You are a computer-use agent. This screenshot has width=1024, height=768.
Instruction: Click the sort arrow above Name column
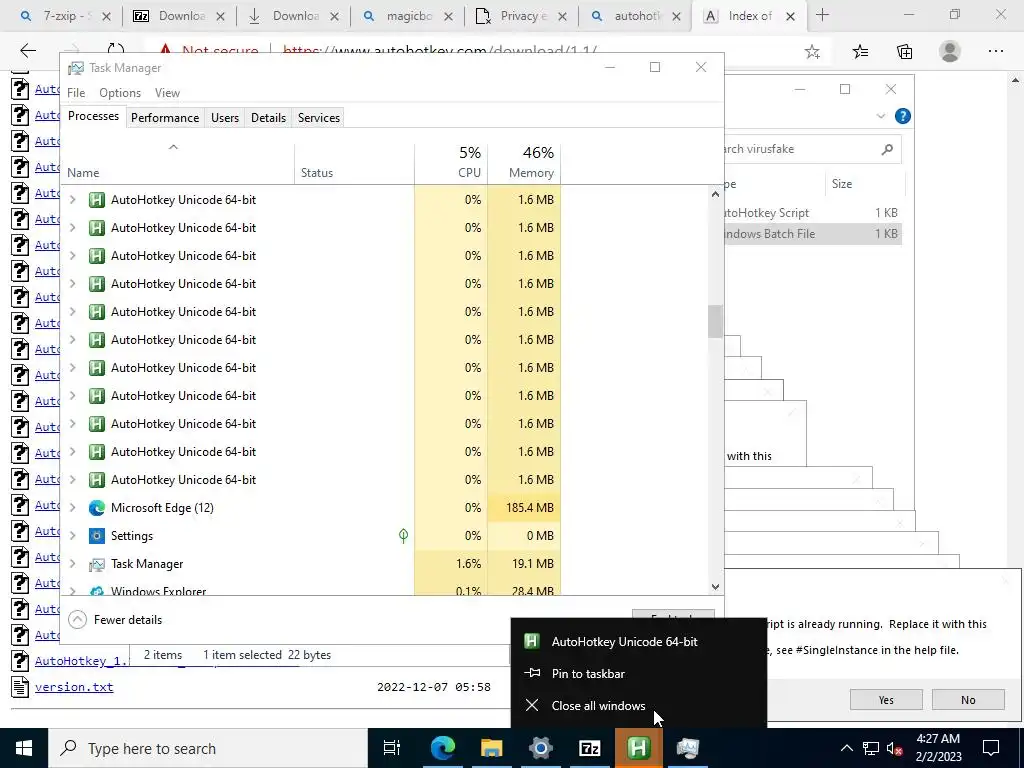click(173, 147)
